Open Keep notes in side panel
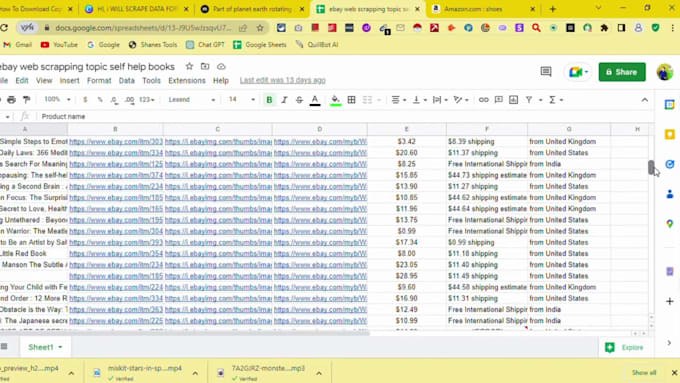Image resolution: width=680 pixels, height=383 pixels. [670, 134]
